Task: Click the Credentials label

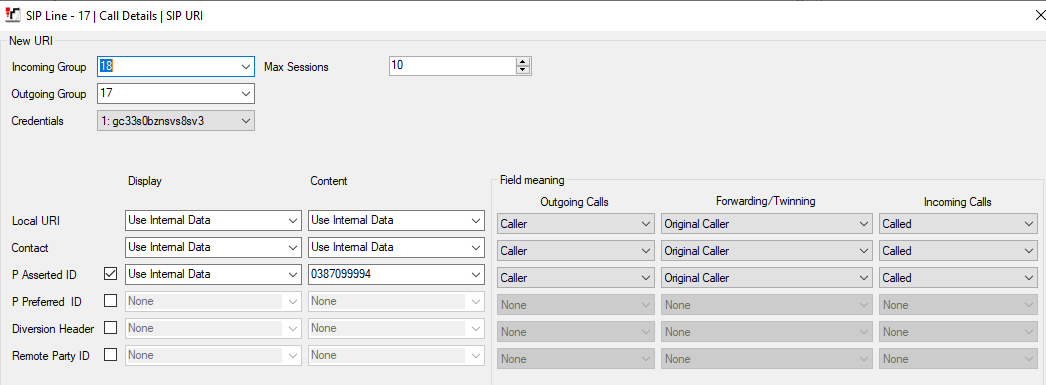Action: [38, 121]
